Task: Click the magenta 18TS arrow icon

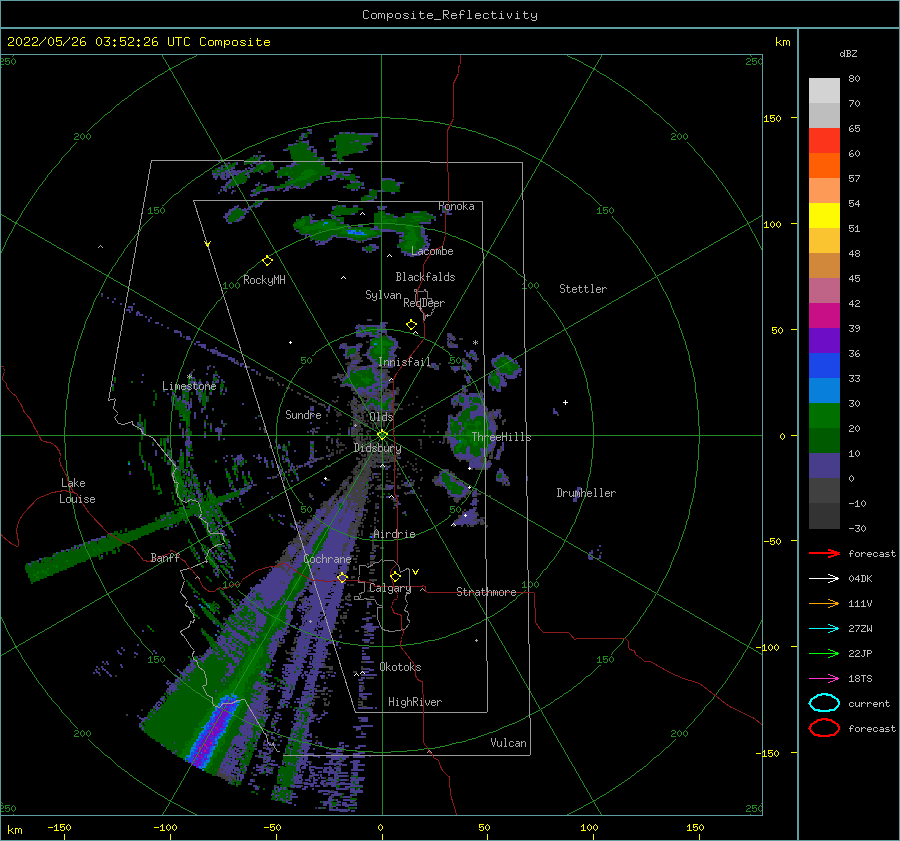Action: click(x=824, y=679)
